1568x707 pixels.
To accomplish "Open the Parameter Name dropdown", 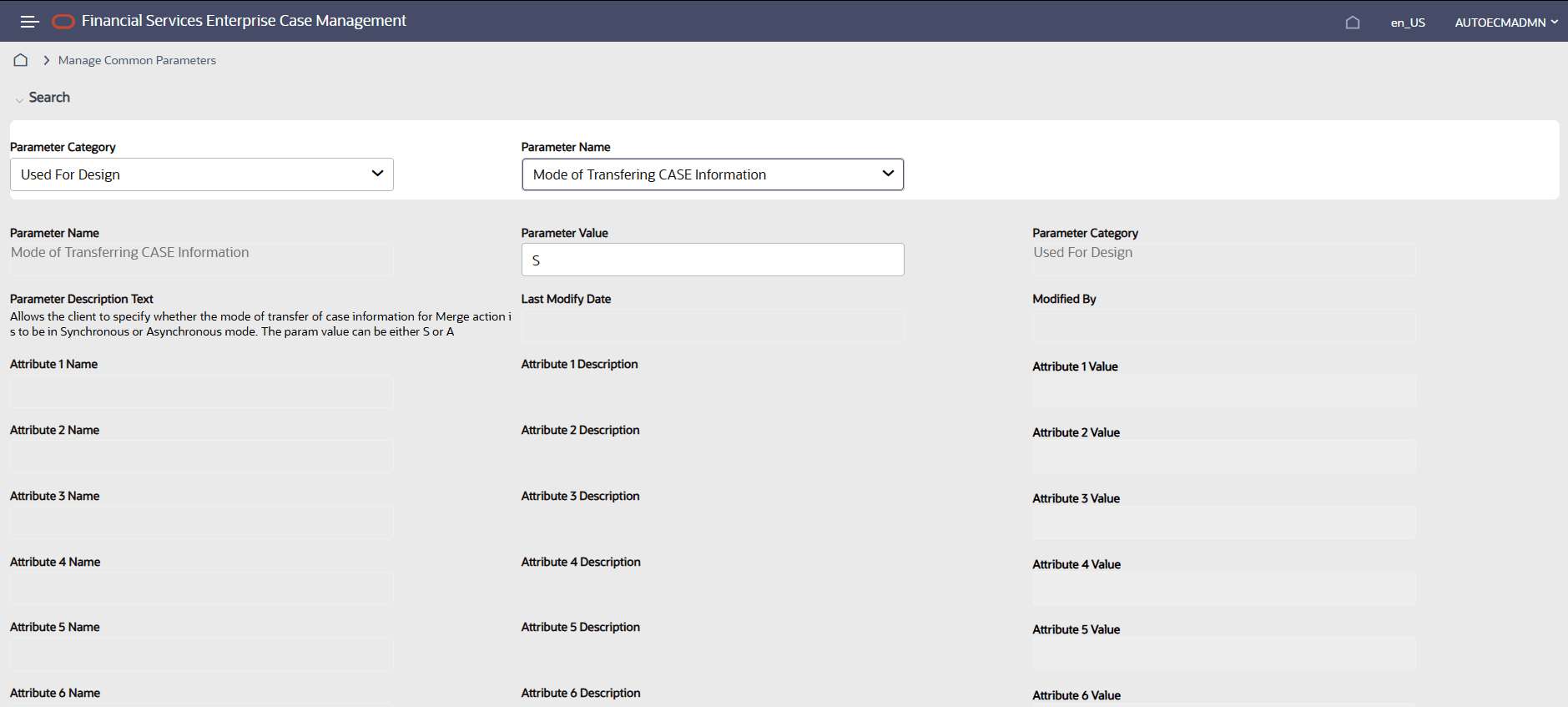I will pyautogui.click(x=713, y=174).
